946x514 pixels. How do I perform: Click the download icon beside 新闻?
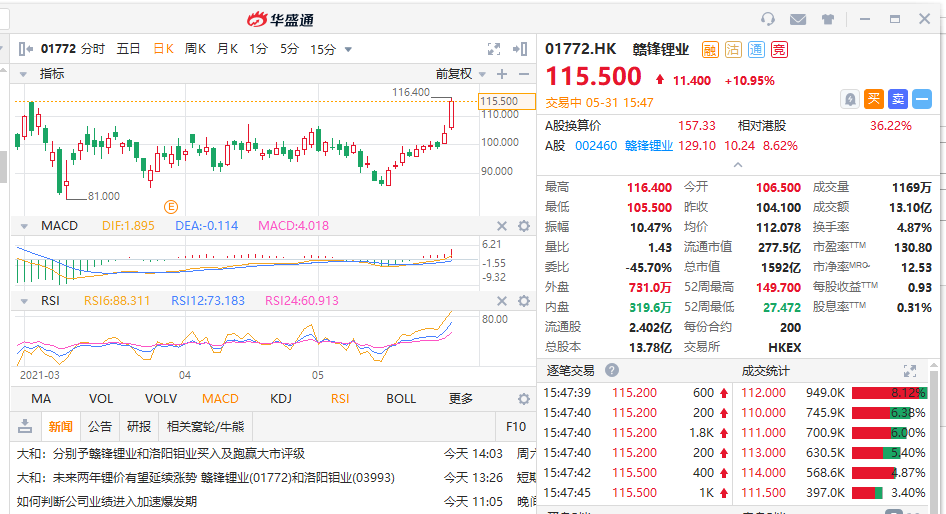coord(25,426)
